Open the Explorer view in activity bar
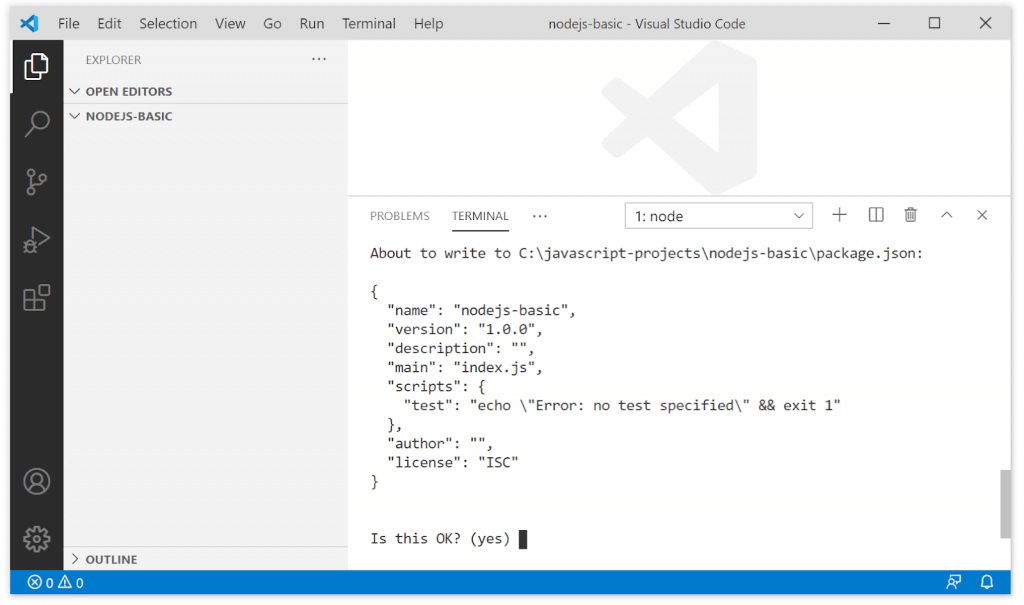1024x605 pixels. [37, 66]
